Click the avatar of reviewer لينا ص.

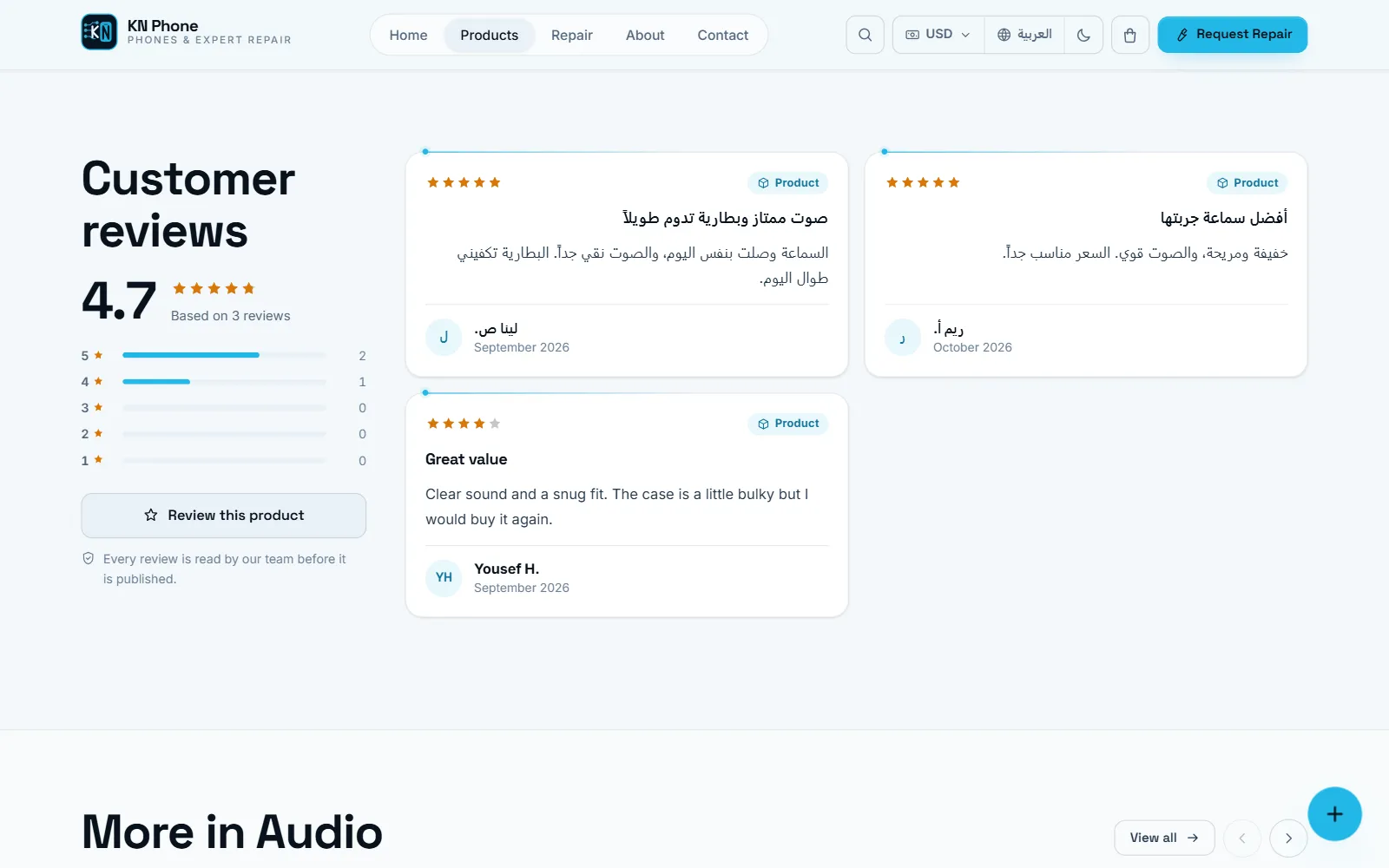point(444,337)
